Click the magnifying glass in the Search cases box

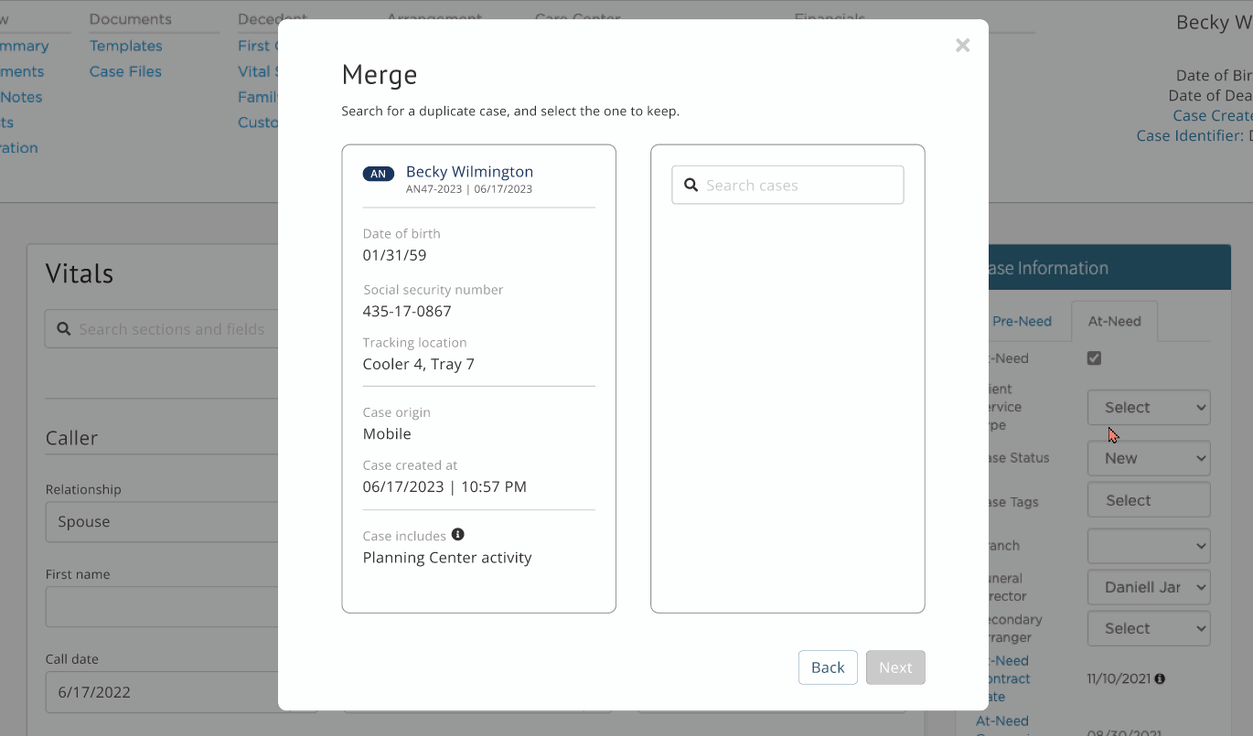coord(691,184)
